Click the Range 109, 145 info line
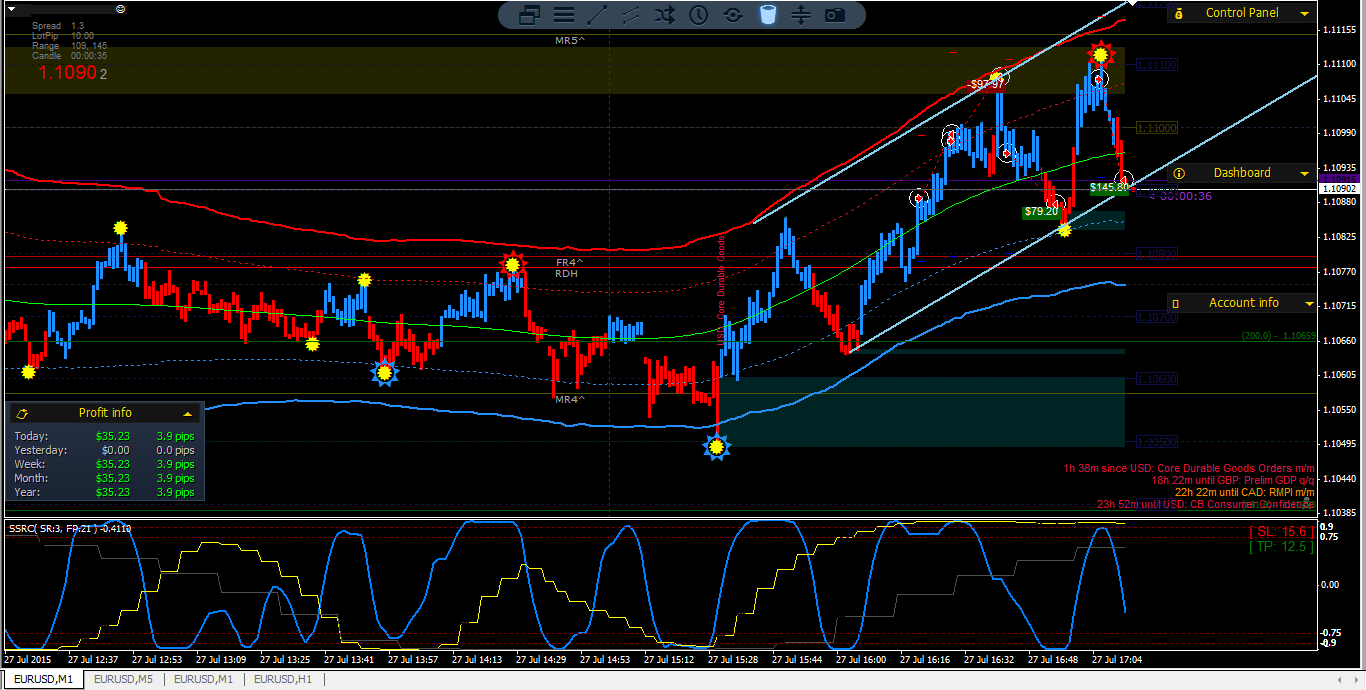 click(x=69, y=46)
